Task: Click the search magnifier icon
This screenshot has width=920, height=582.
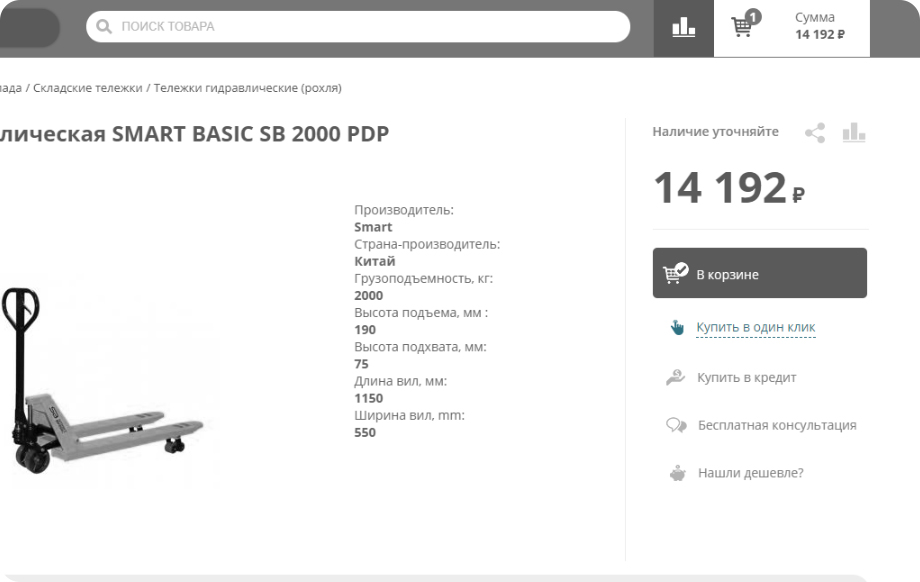Action: coord(104,27)
